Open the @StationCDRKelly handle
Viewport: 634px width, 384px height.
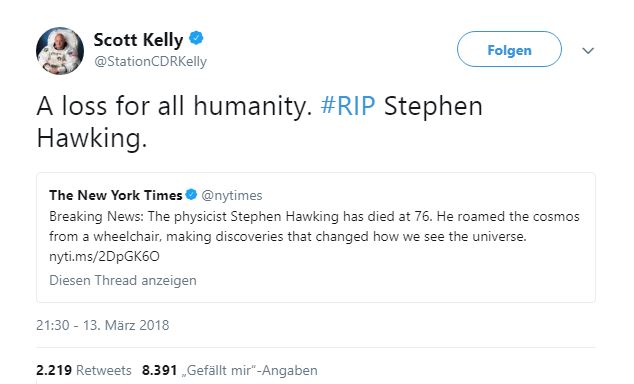[x=150, y=61]
